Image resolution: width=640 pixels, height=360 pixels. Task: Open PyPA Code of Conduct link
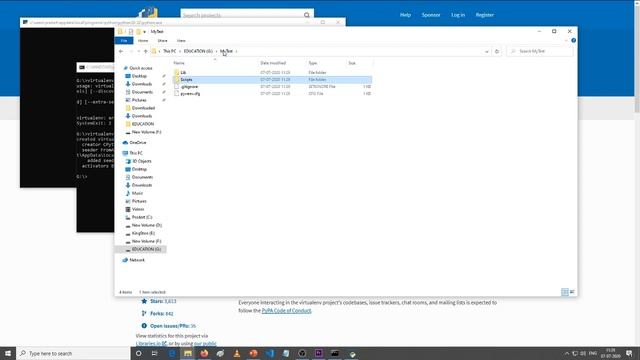(x=286, y=311)
